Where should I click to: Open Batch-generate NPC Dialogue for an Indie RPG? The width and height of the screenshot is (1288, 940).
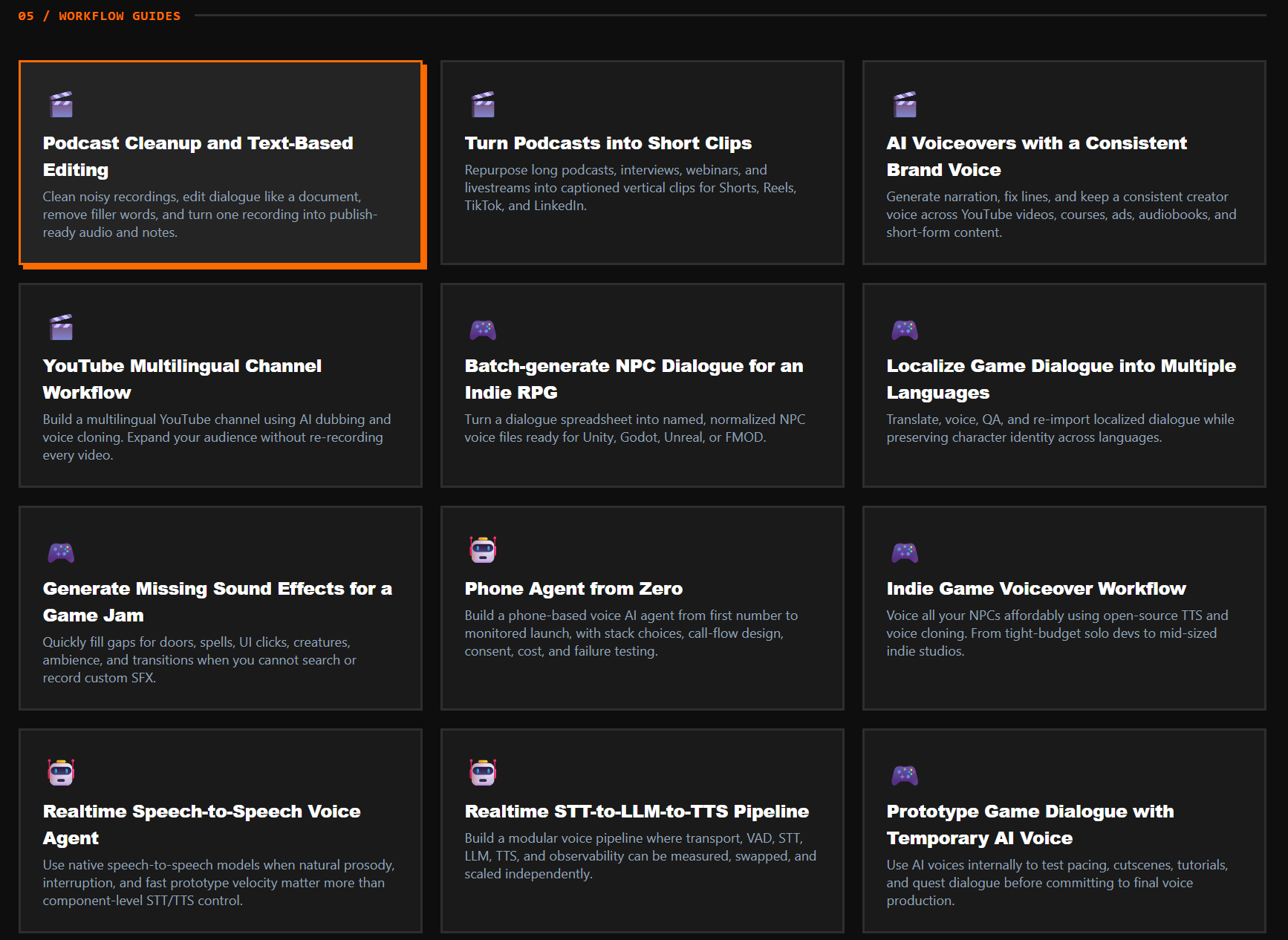[634, 379]
